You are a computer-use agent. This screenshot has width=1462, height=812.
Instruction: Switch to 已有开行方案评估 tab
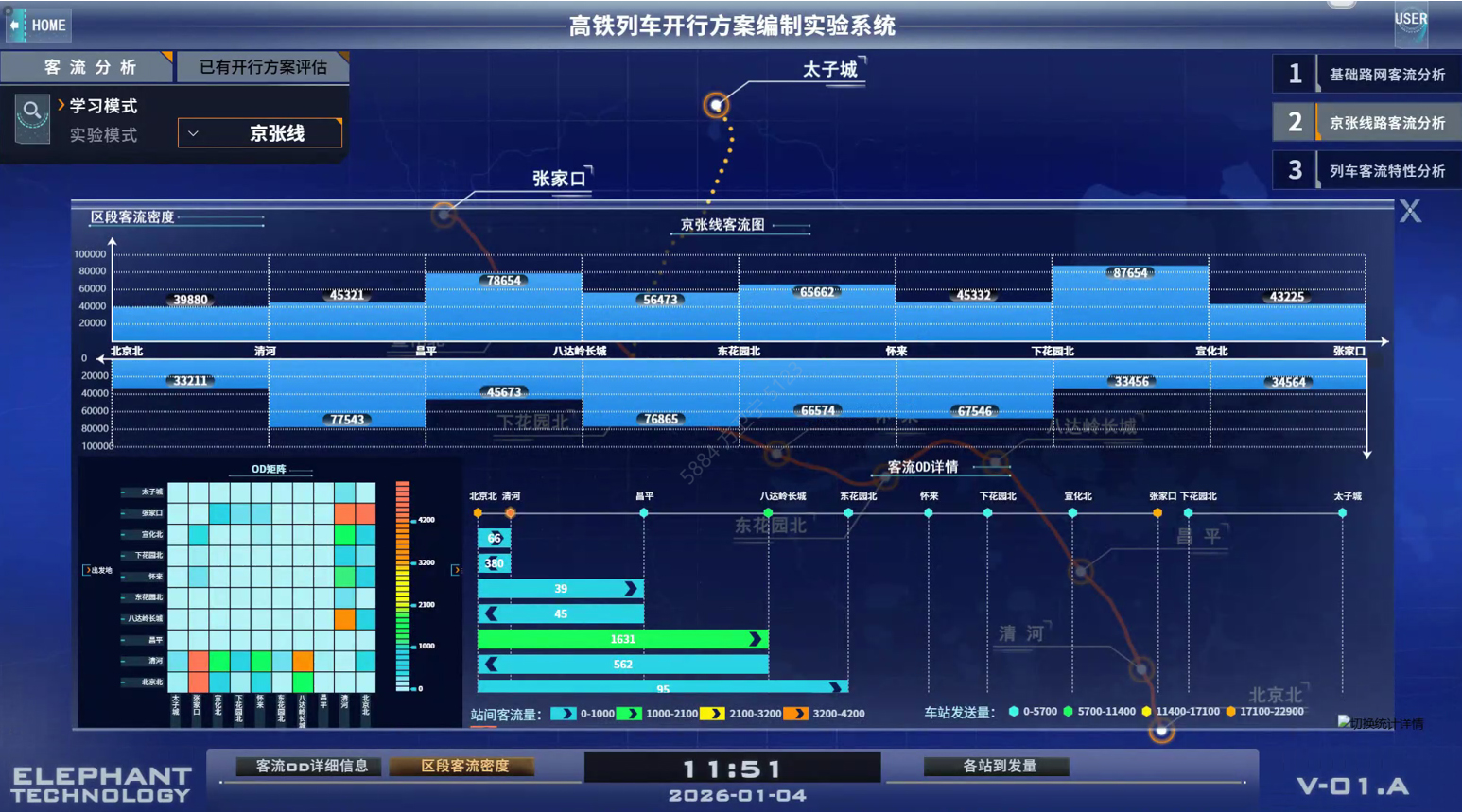[263, 67]
